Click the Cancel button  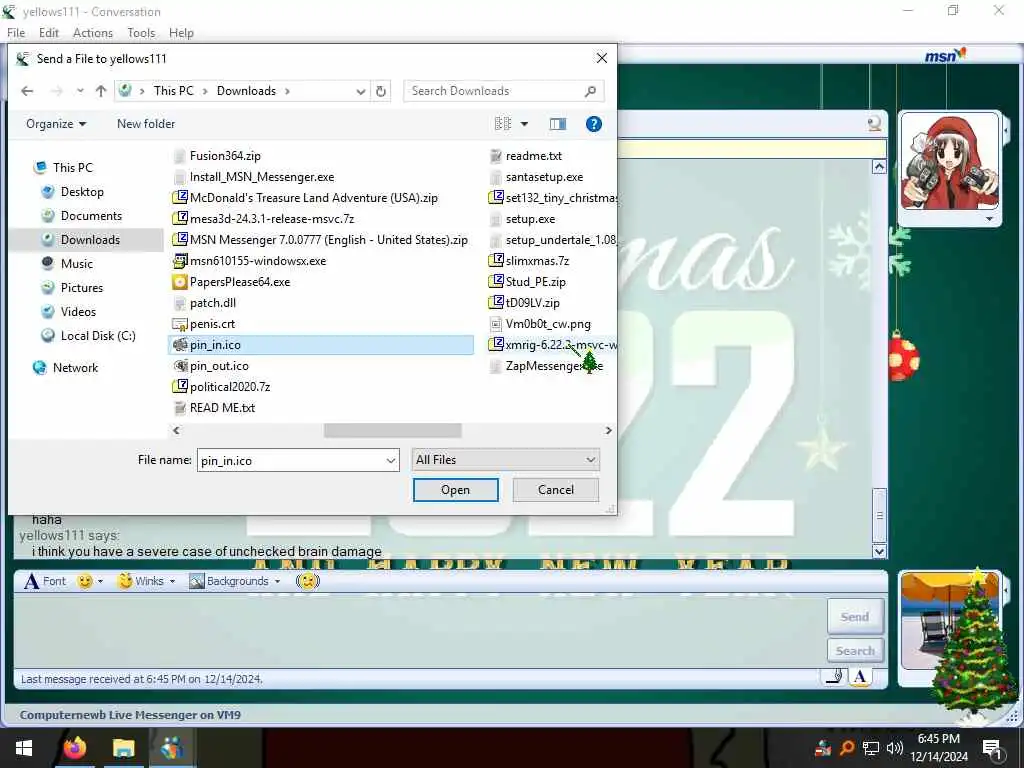[556, 490]
